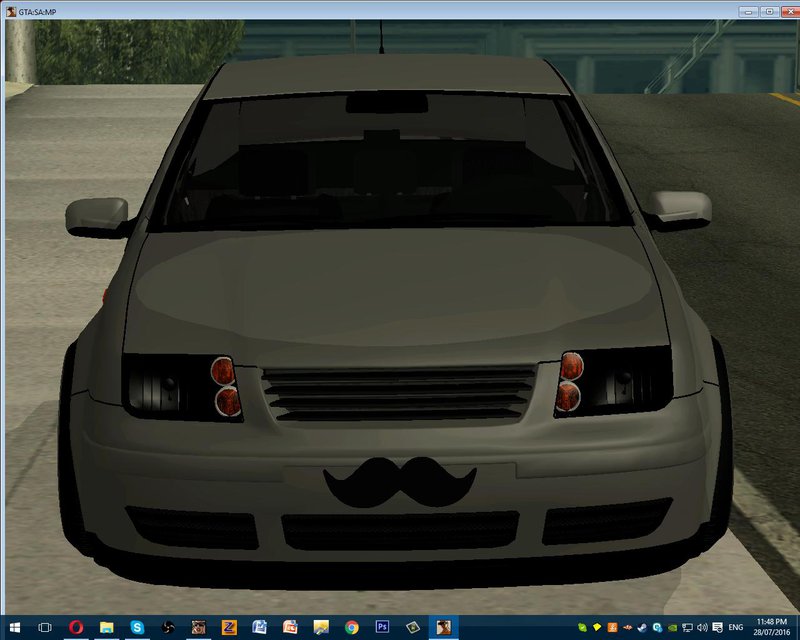The image size is (800, 640).
Task: Click the car's front grille
Action: pyautogui.click(x=398, y=393)
